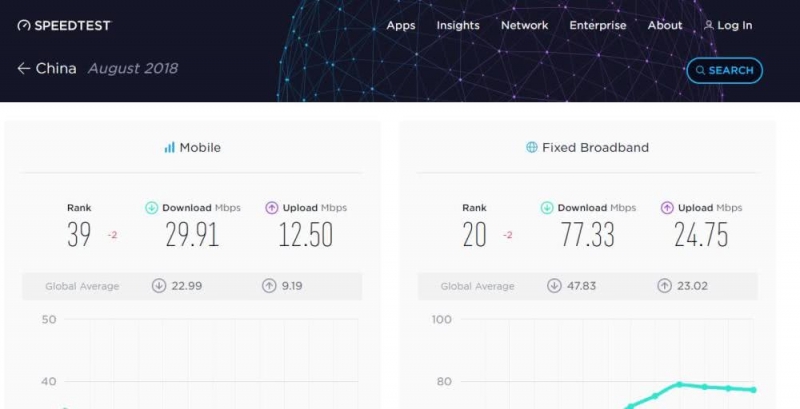
Task: Click the user icon next to Log In
Action: point(708,25)
